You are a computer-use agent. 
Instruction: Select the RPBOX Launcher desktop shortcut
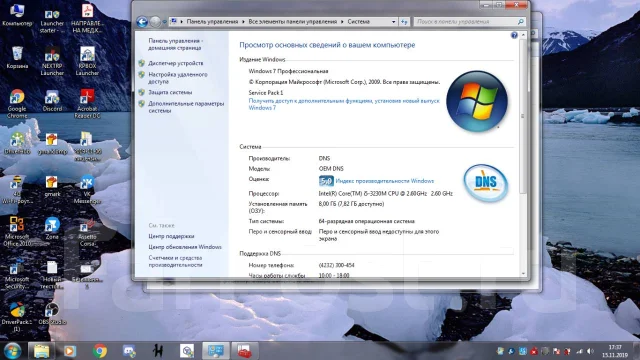87,61
